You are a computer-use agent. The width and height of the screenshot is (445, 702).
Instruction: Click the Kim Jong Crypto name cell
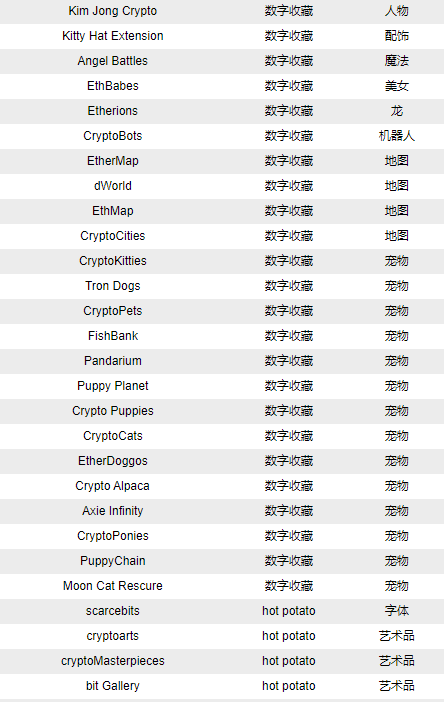pyautogui.click(x=112, y=11)
